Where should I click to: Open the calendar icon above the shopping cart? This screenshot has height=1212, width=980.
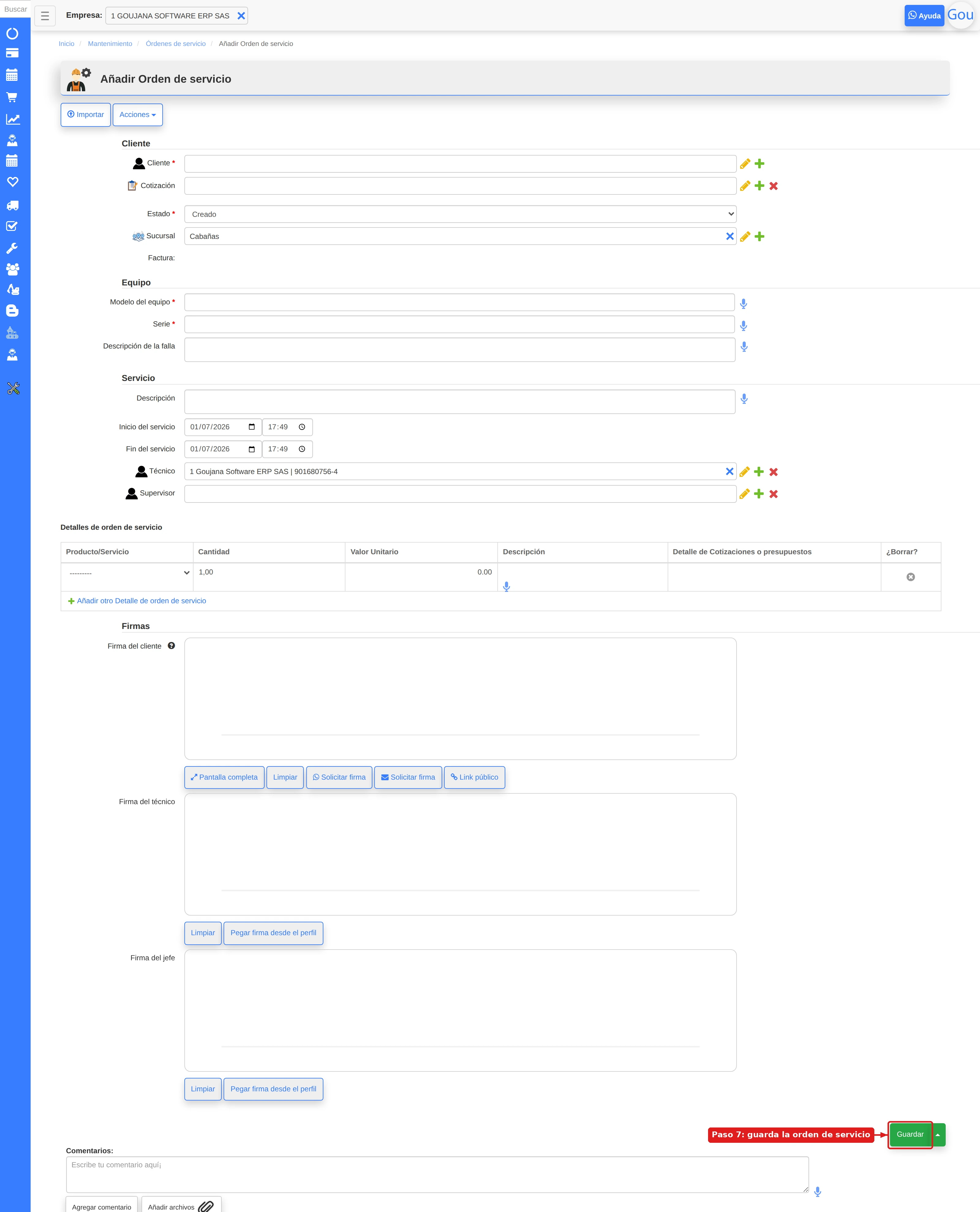click(x=12, y=74)
